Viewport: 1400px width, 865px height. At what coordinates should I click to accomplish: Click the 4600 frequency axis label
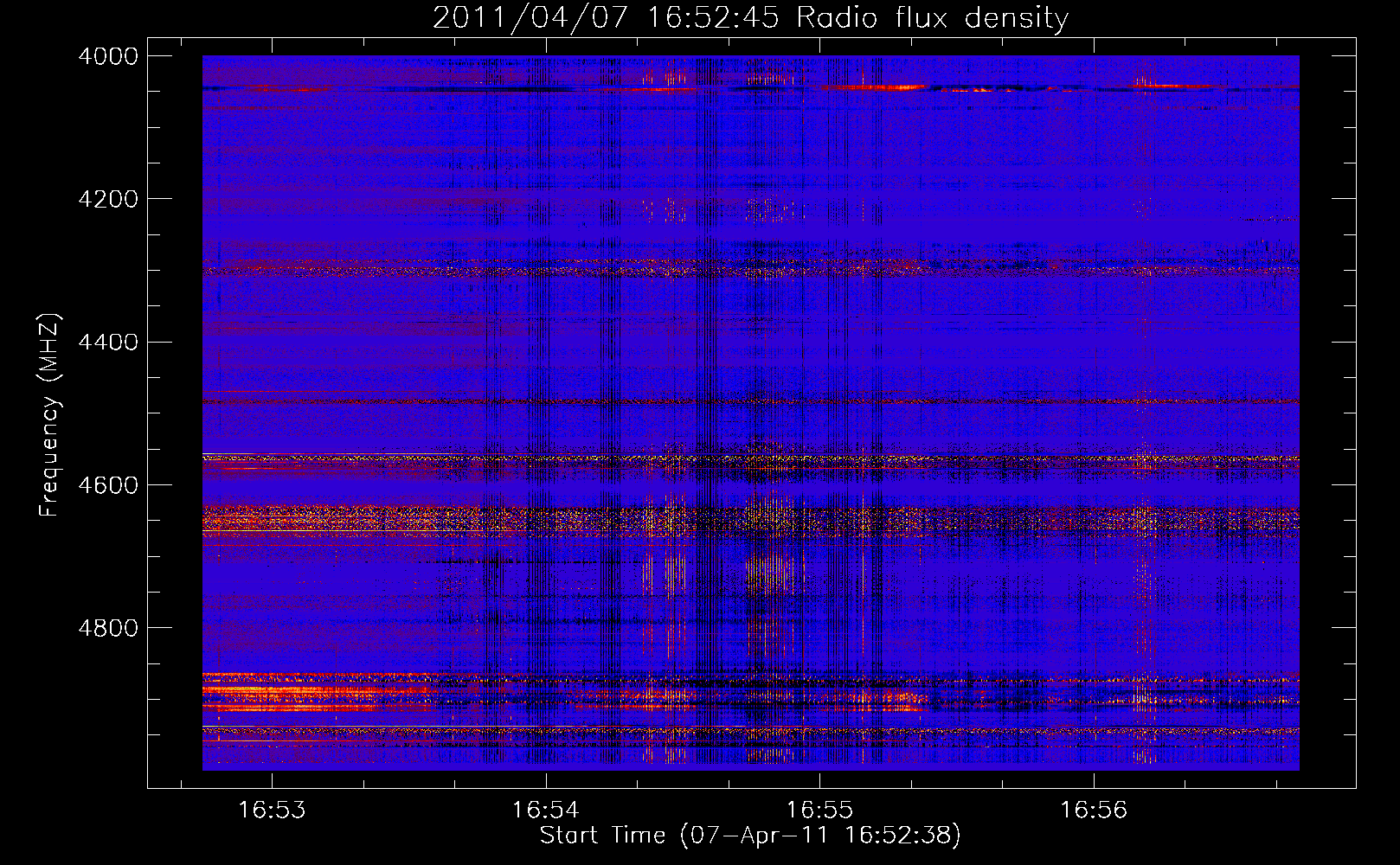108,485
